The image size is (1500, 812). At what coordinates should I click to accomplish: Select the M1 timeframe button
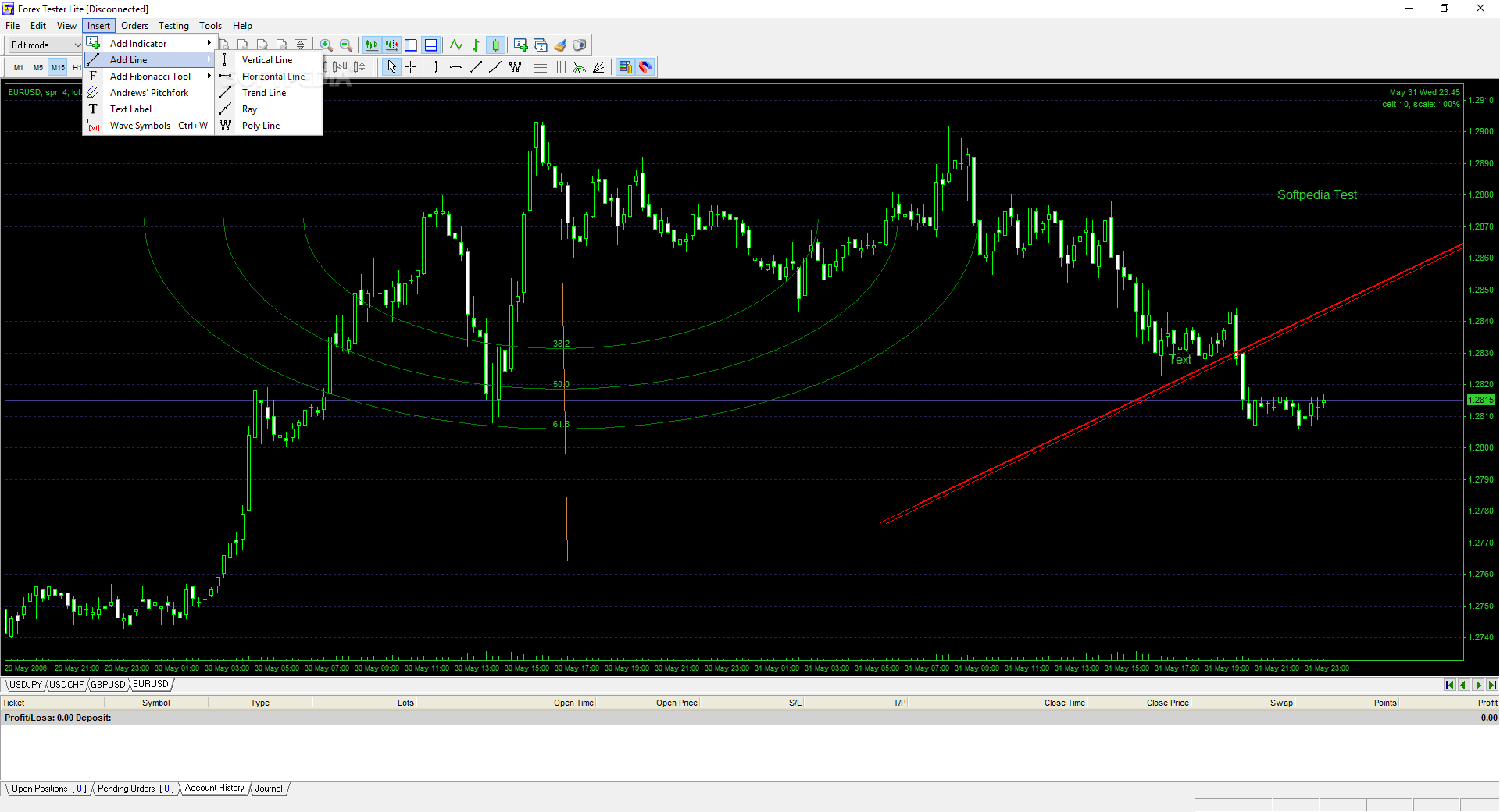(x=18, y=68)
